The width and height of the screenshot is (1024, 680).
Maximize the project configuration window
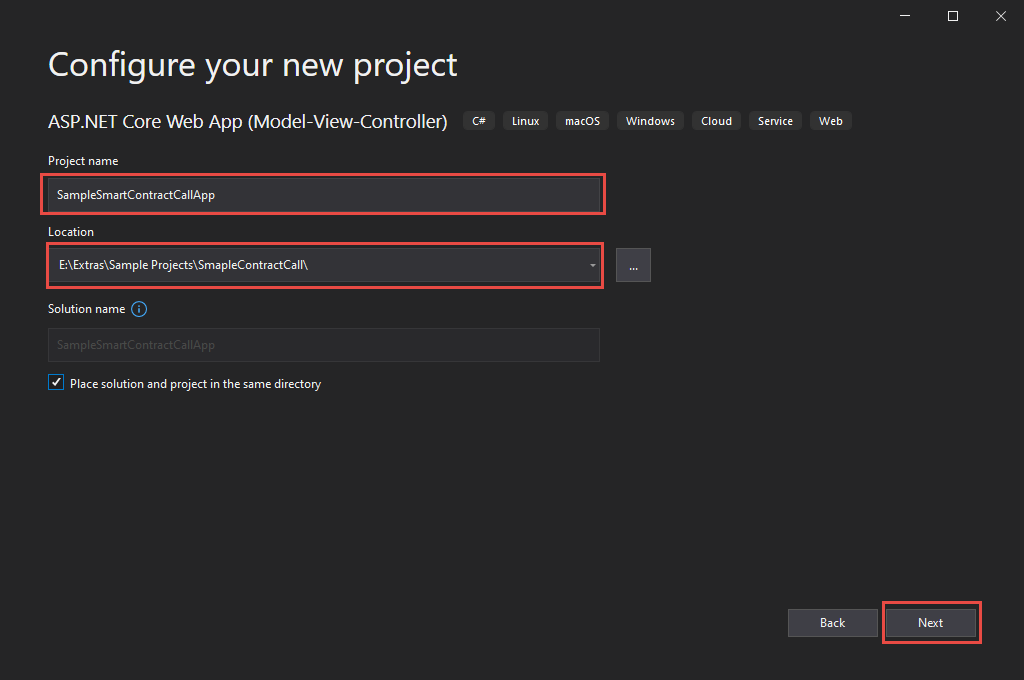click(952, 15)
